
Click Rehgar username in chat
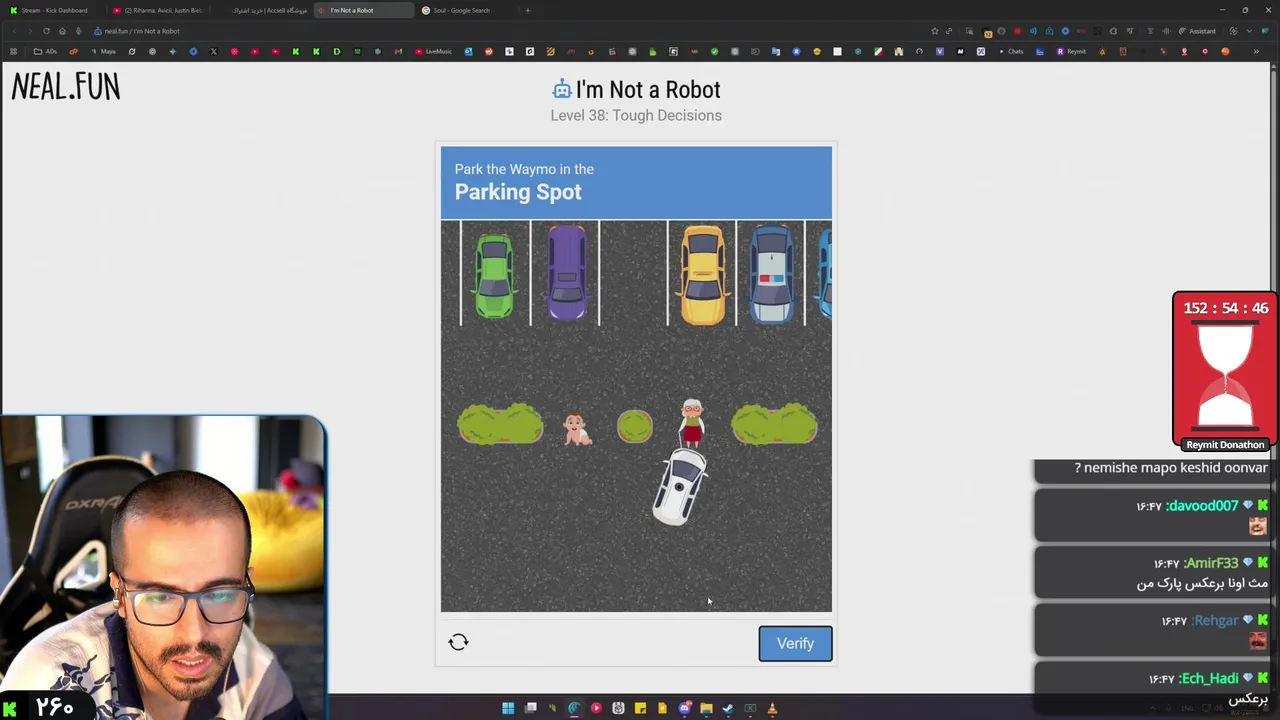click(1215, 621)
